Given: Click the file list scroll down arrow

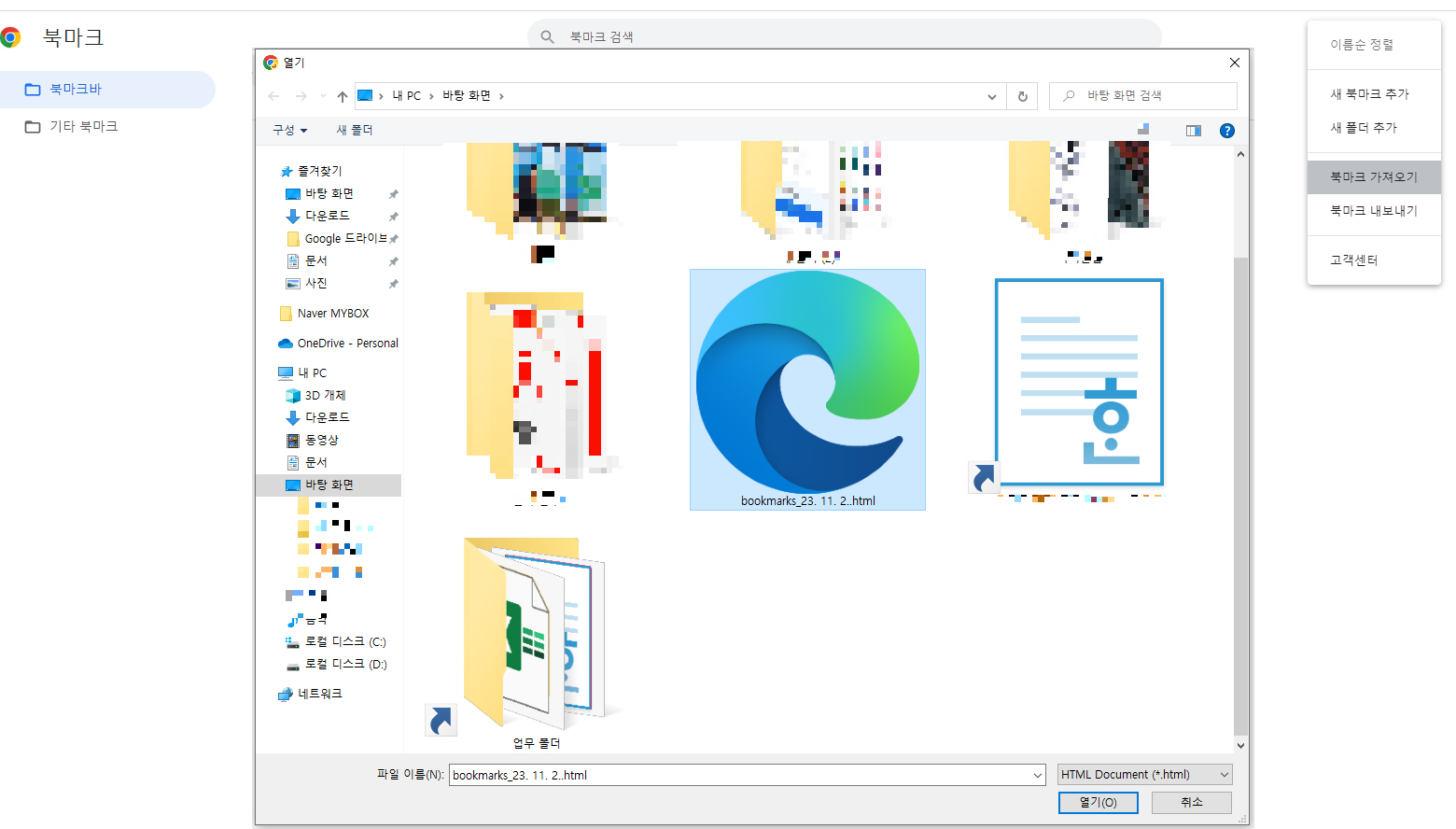Looking at the screenshot, I should (1240, 745).
